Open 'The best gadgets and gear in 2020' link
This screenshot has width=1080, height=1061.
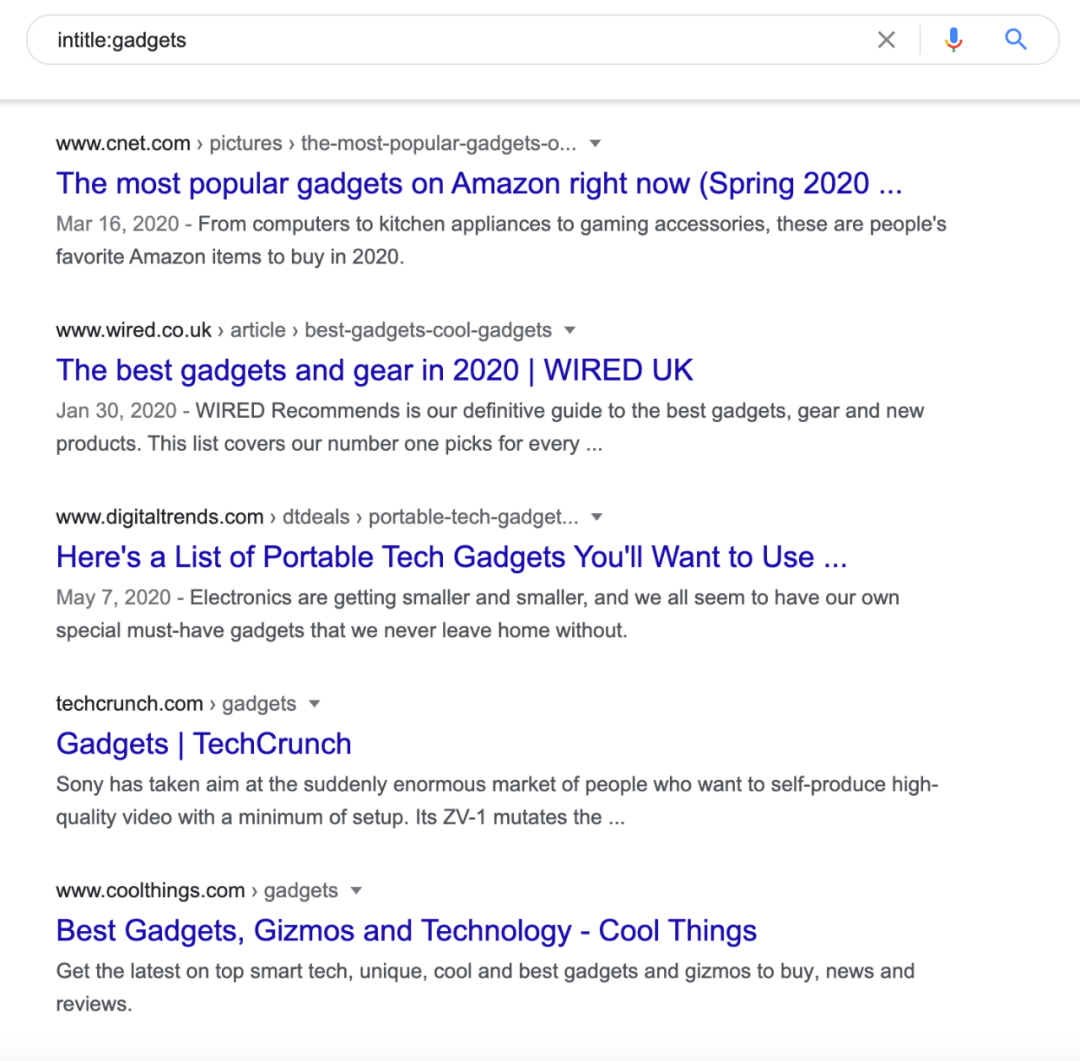tap(374, 371)
